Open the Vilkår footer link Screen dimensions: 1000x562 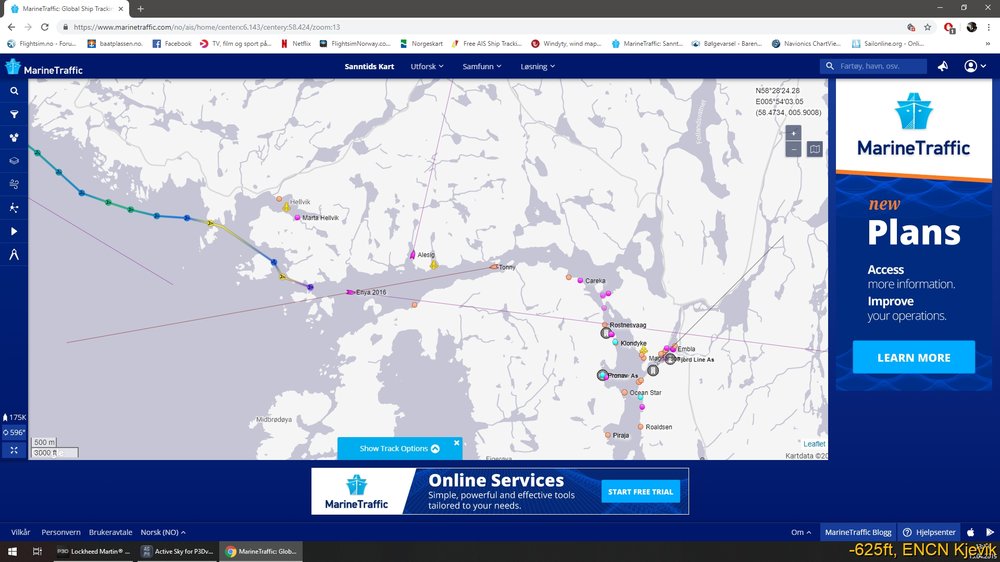click(x=20, y=532)
